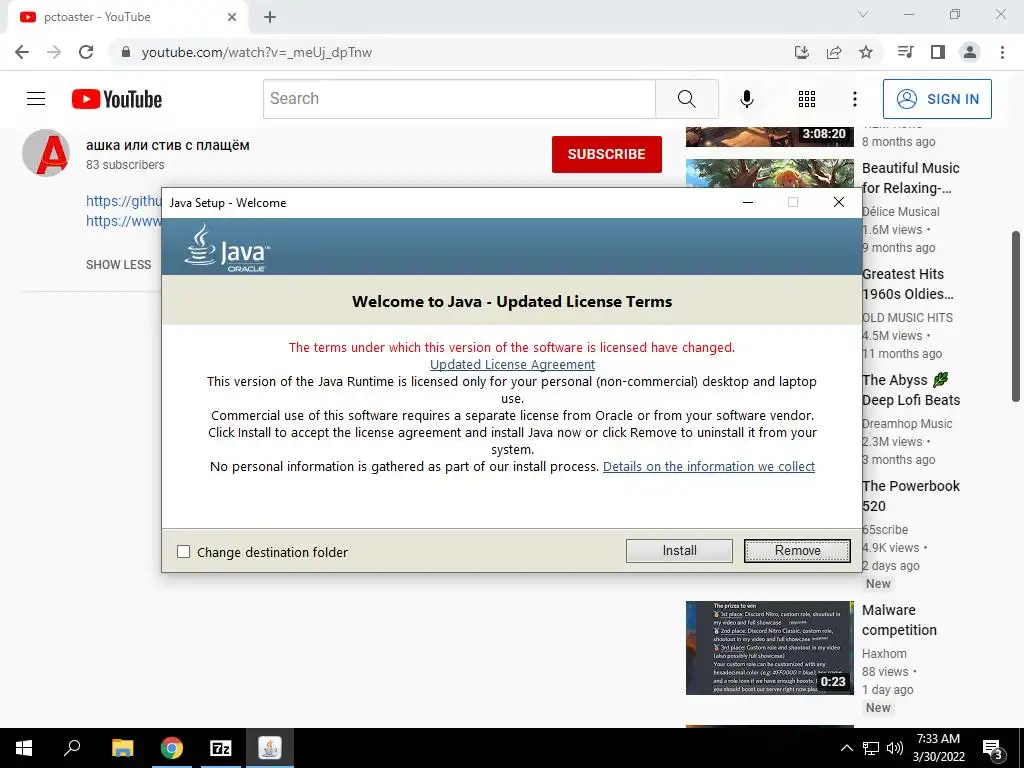This screenshot has height=768, width=1024.
Task: Click the Haxhom channel name
Action: coord(884,654)
